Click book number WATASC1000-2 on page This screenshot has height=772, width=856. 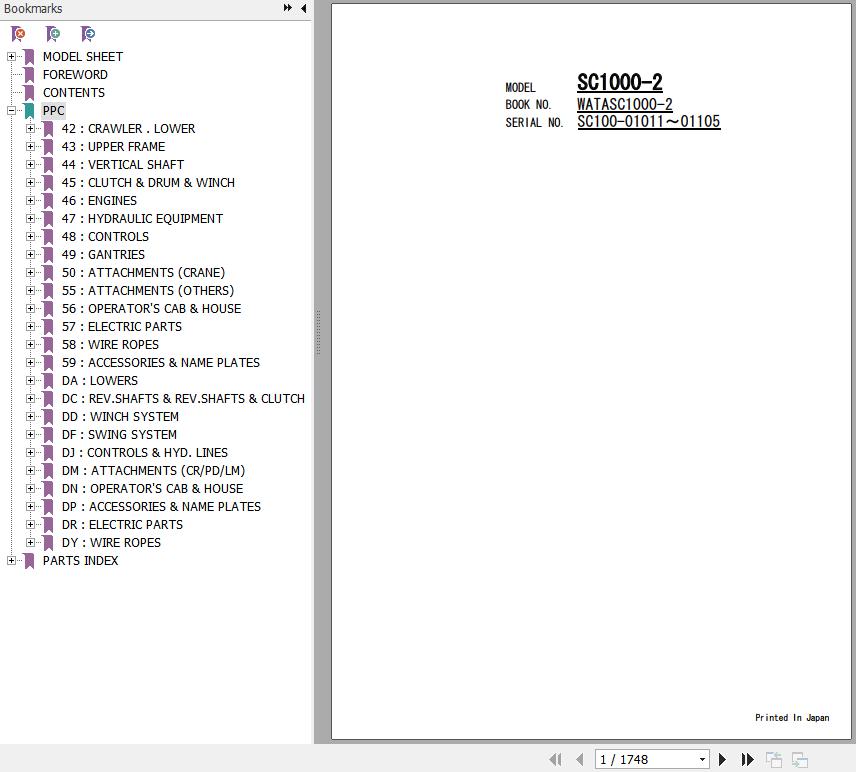pyautogui.click(x=625, y=104)
